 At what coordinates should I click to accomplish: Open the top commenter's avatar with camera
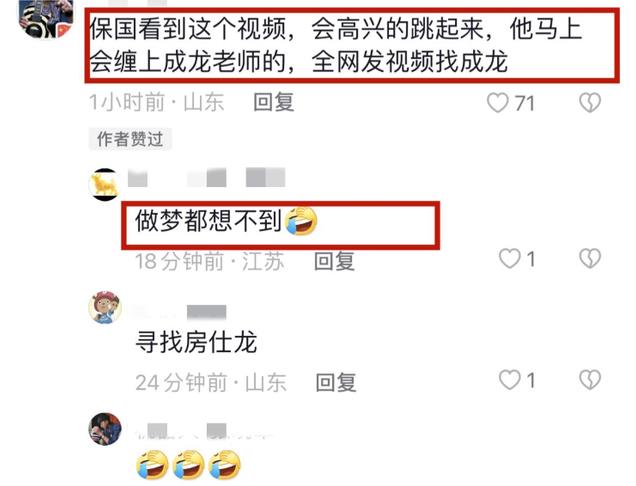pyautogui.click(x=46, y=18)
